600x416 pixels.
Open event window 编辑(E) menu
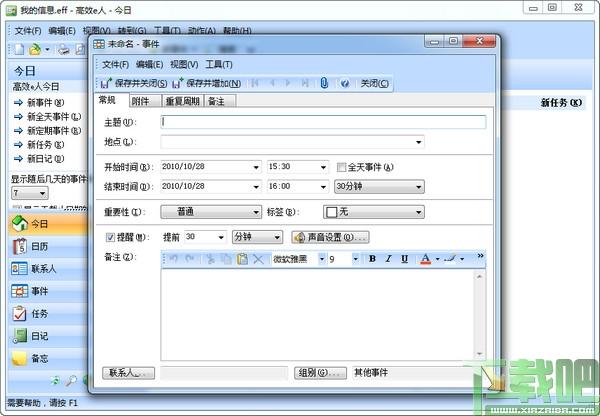(x=150, y=65)
